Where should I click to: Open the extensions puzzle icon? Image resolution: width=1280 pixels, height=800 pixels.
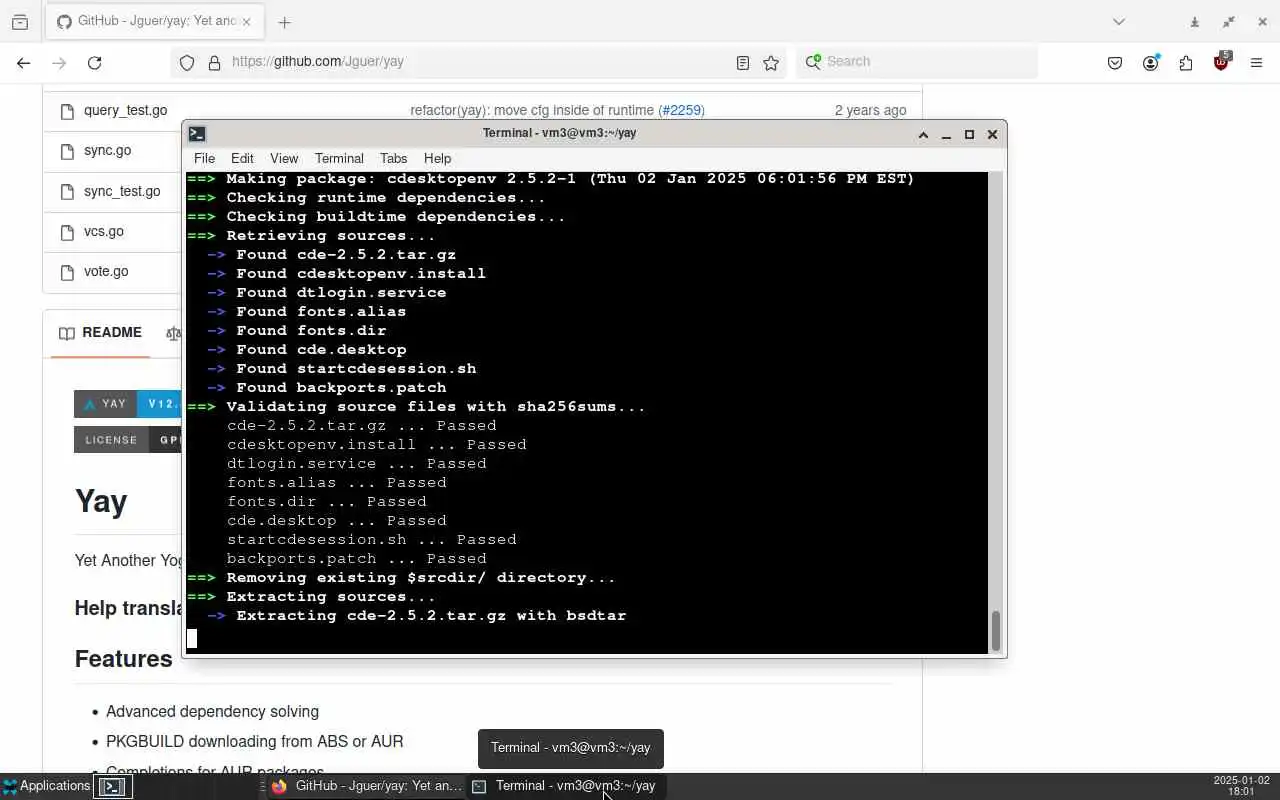(x=1186, y=63)
